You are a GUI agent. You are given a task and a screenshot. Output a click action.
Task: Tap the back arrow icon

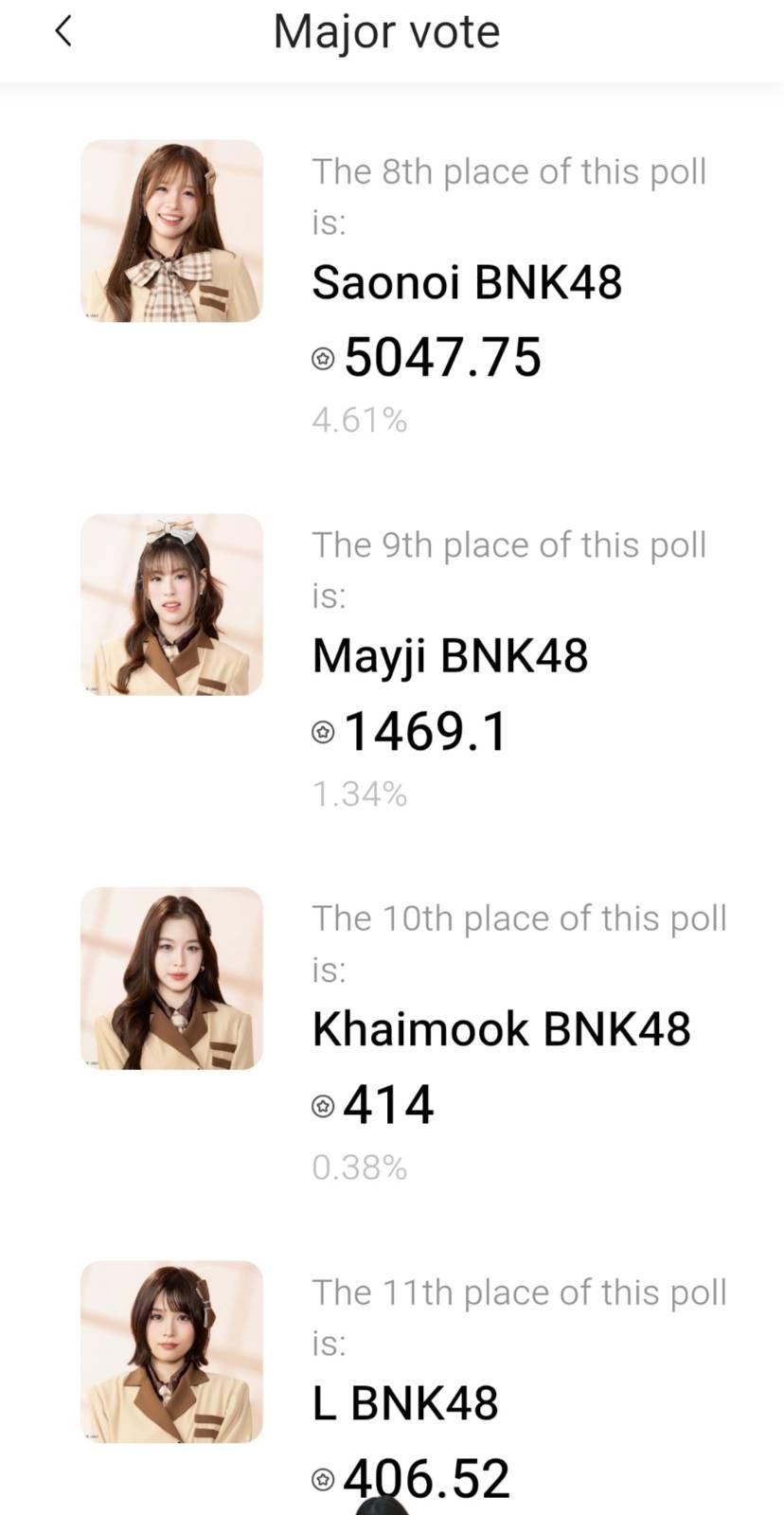click(63, 32)
